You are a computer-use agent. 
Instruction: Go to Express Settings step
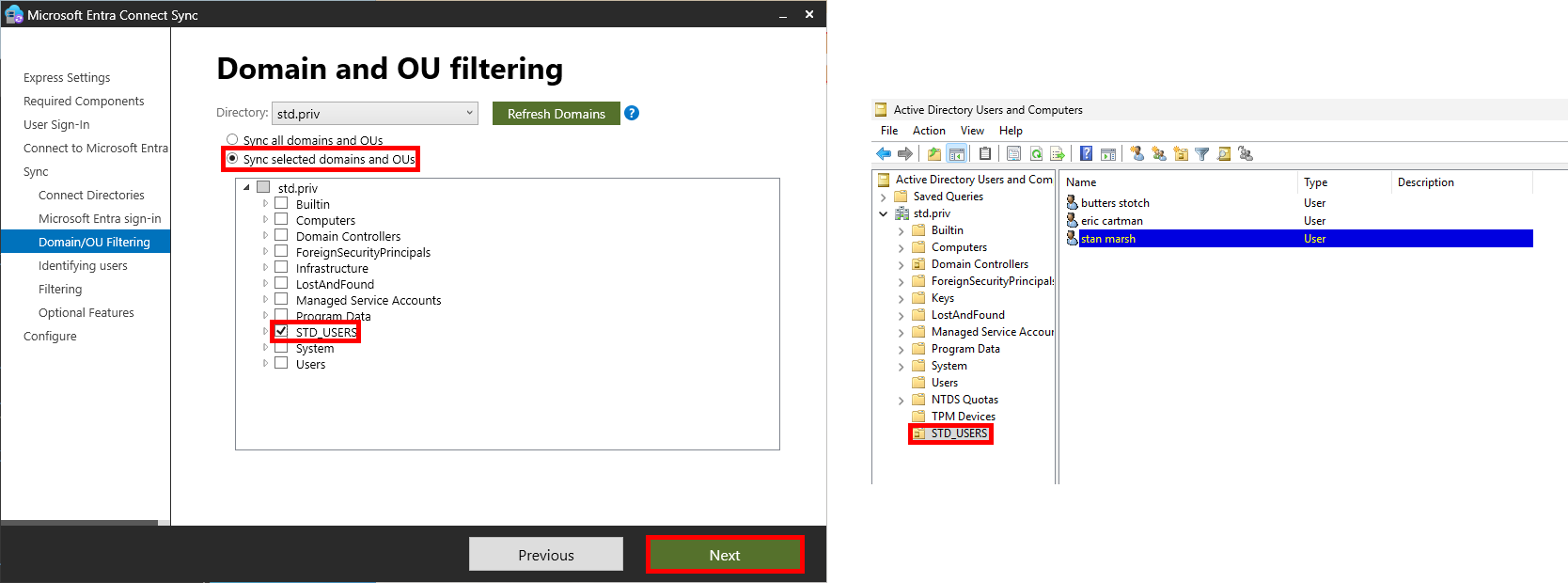click(67, 77)
